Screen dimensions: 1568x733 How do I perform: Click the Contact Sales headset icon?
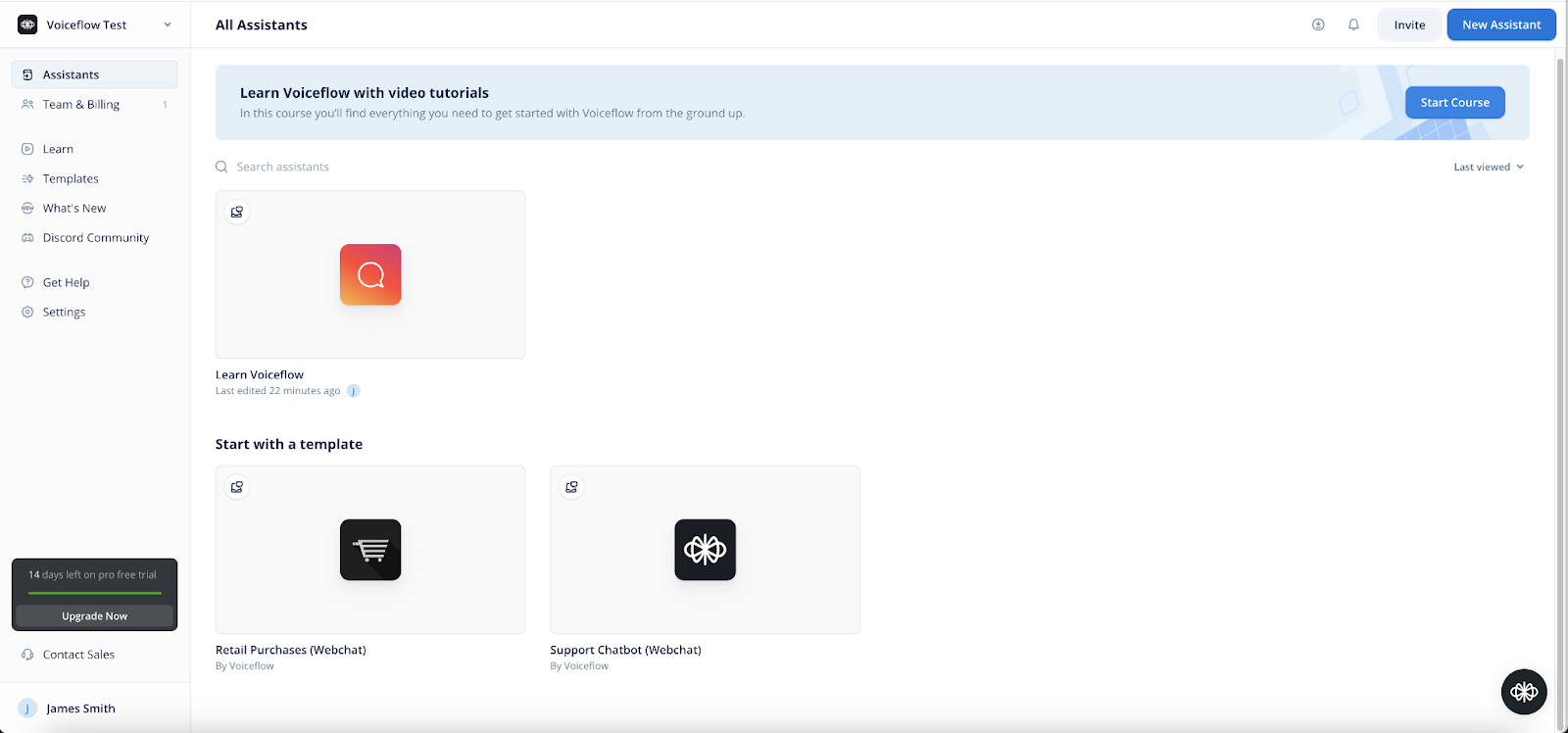point(27,655)
